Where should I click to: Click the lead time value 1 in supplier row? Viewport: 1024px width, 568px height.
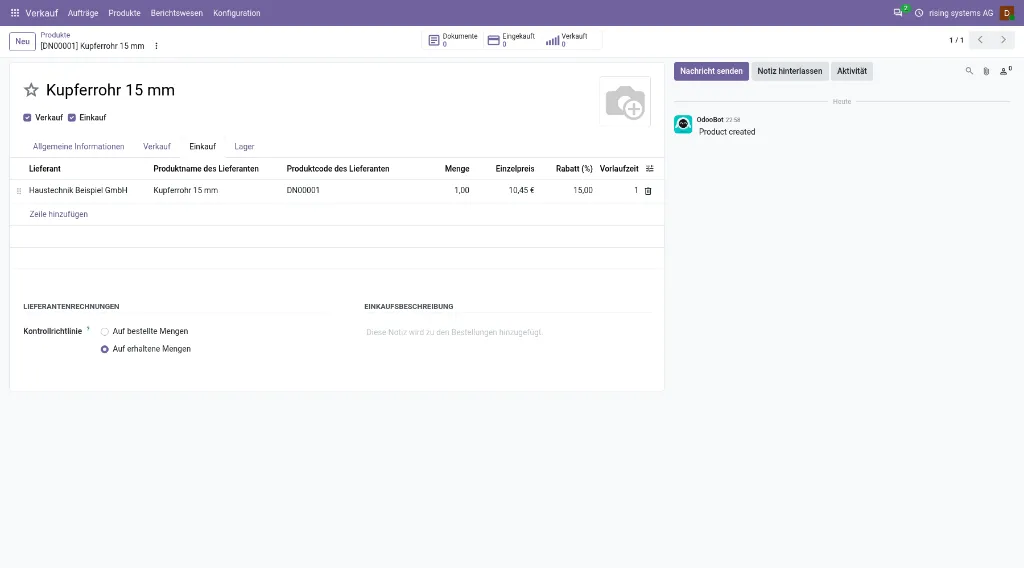point(635,191)
